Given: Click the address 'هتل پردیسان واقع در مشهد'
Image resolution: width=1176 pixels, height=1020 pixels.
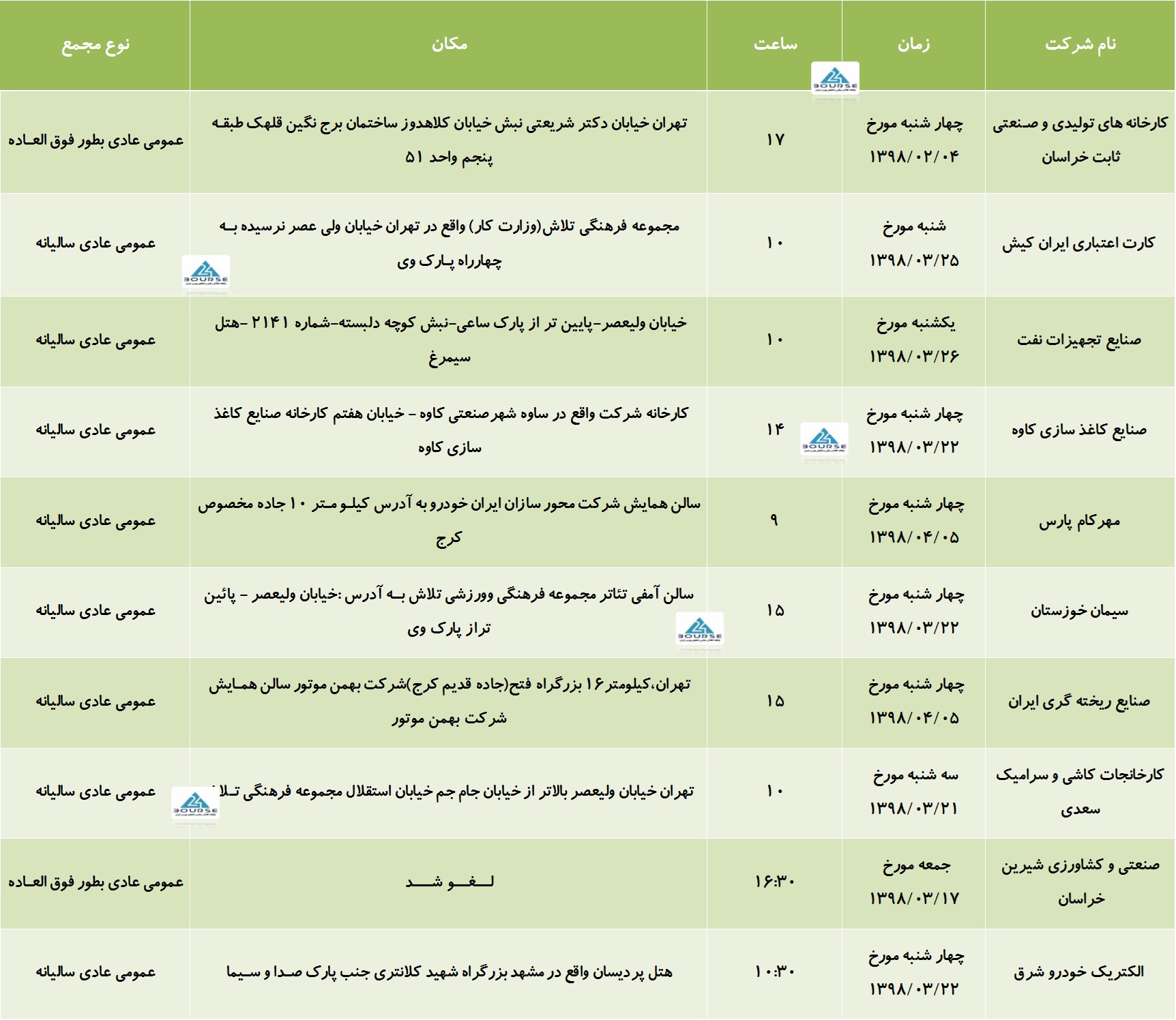Looking at the screenshot, I should 449,973.
